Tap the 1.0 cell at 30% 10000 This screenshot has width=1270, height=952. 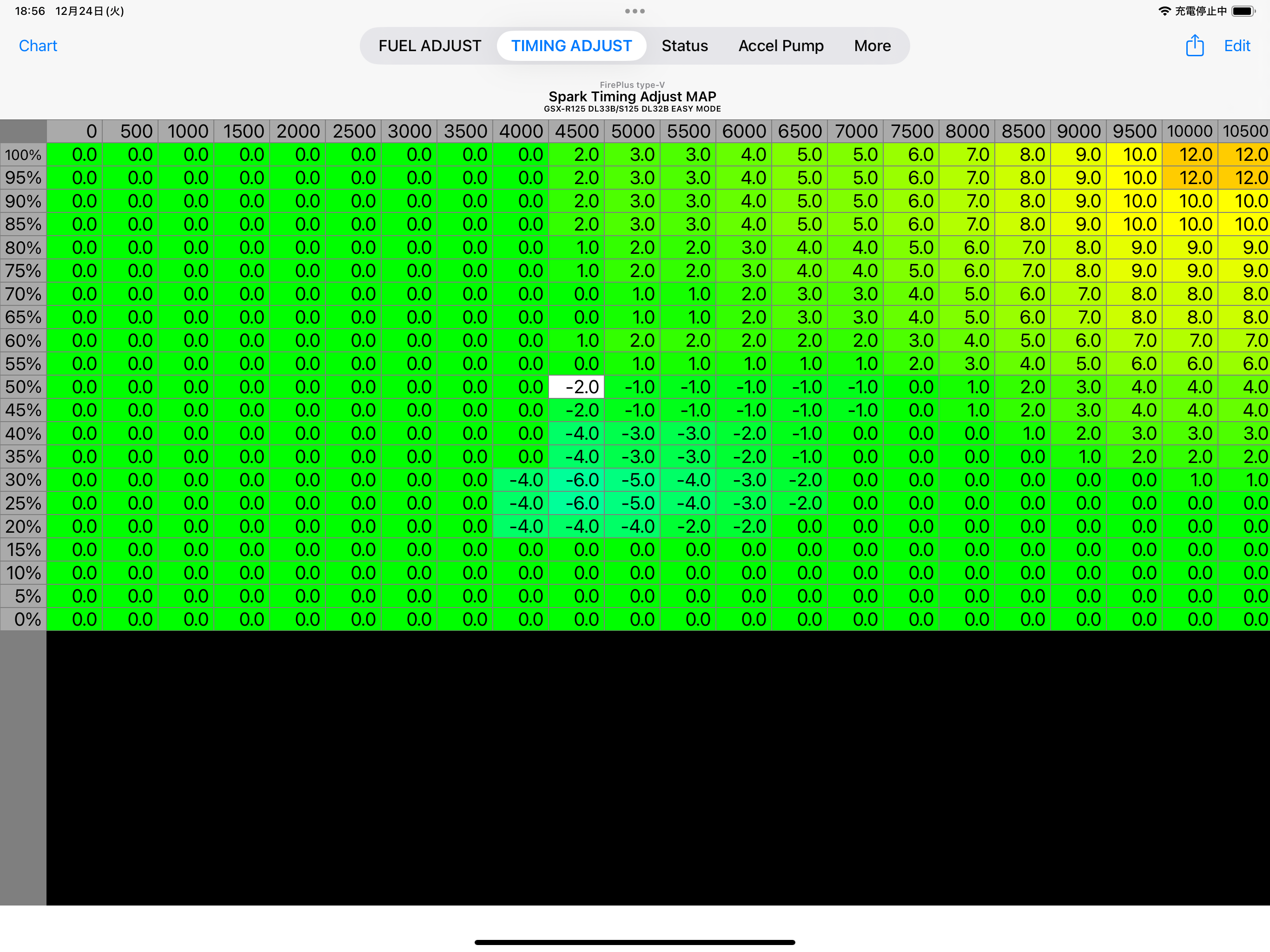[x=1190, y=480]
